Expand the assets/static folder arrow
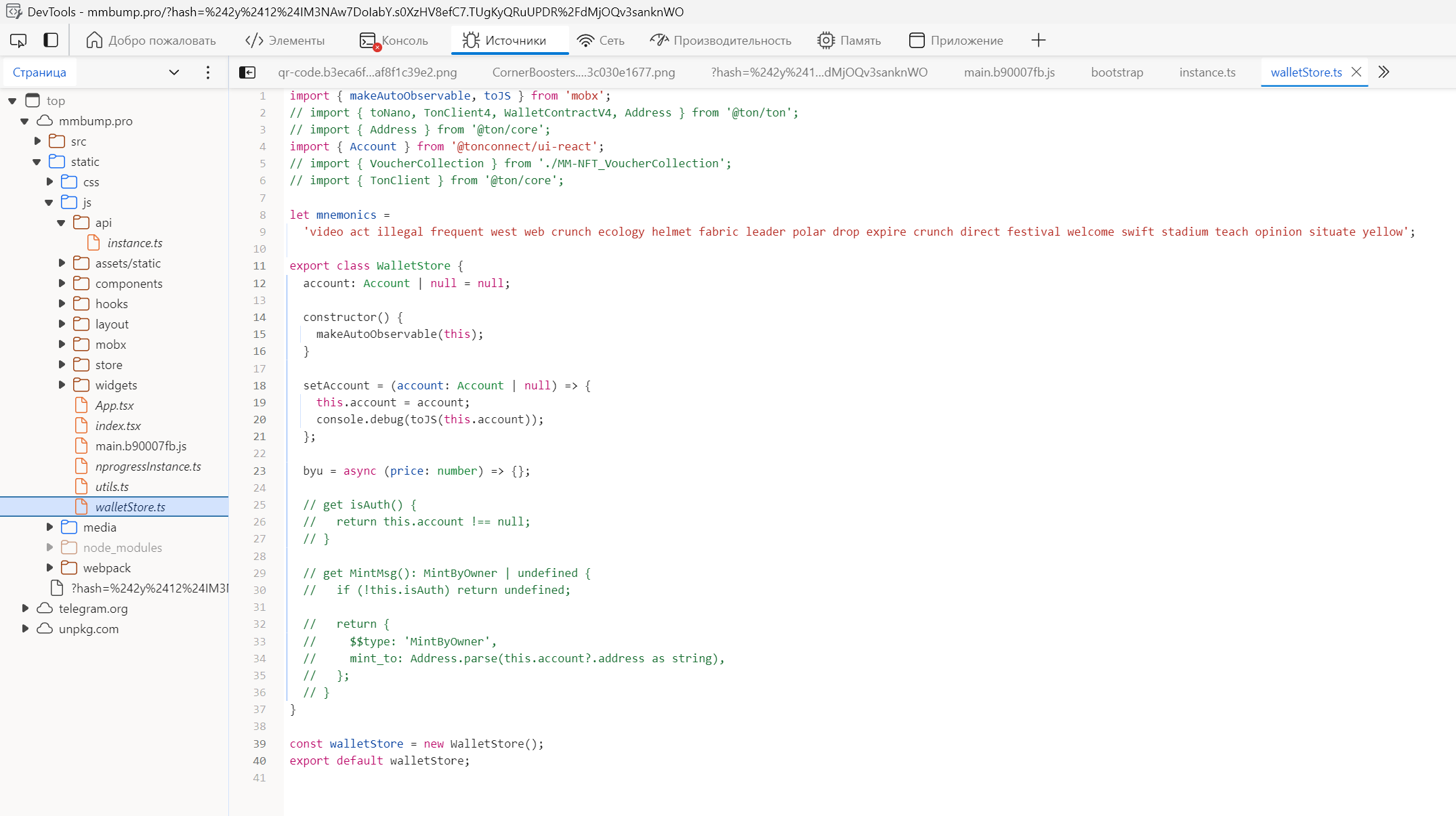1456x816 pixels. (62, 263)
